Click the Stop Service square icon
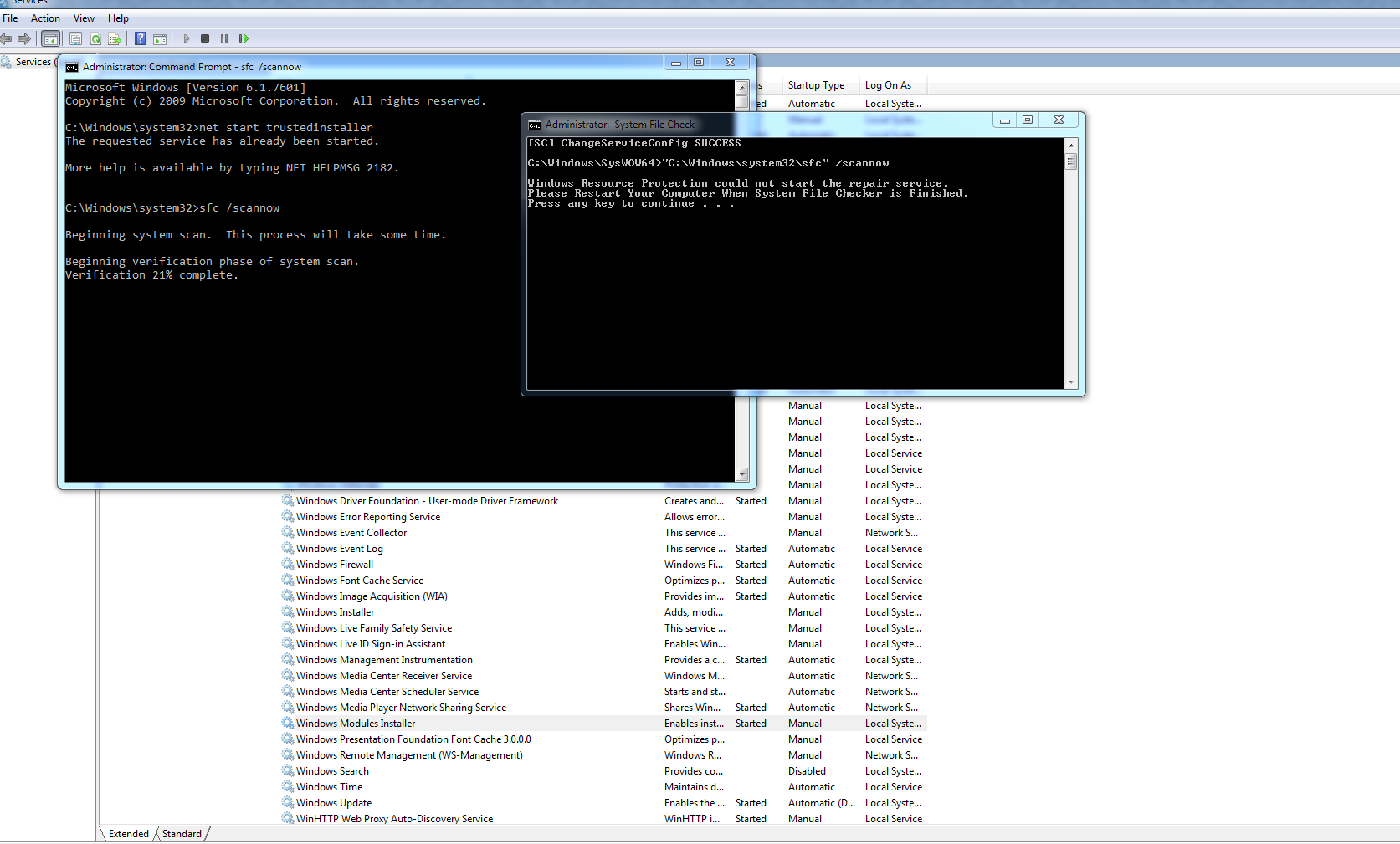This screenshot has width=1400, height=844. 205,38
